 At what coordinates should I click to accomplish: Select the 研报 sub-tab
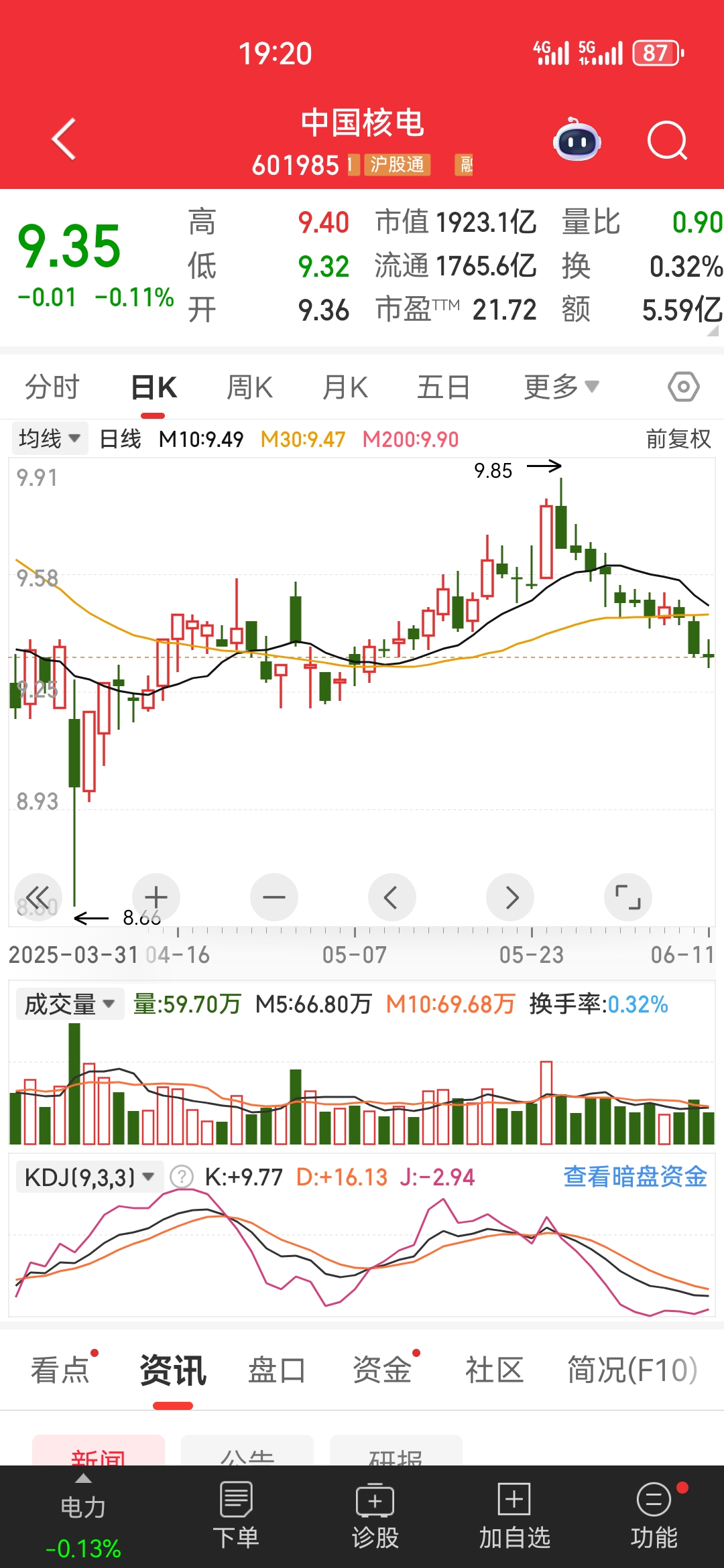coord(396,1450)
